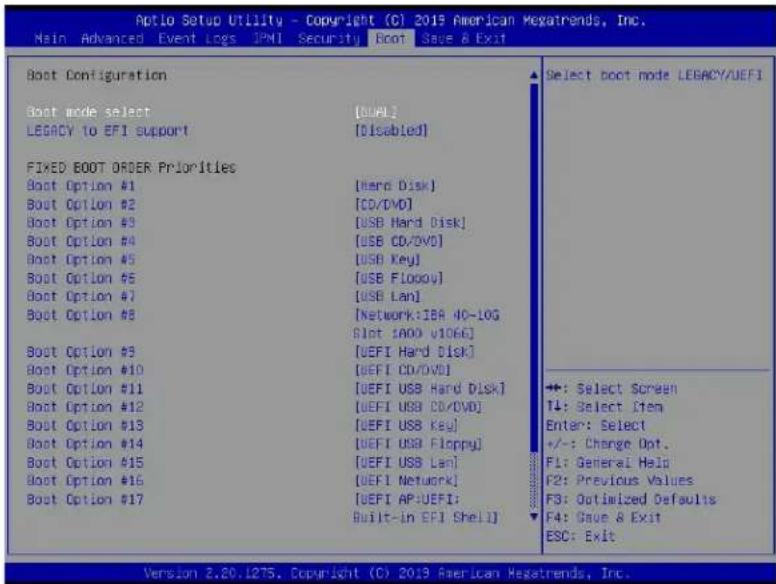Click the F3: Optimized Defaults hint
This screenshot has width=776, height=584.
tap(631, 499)
